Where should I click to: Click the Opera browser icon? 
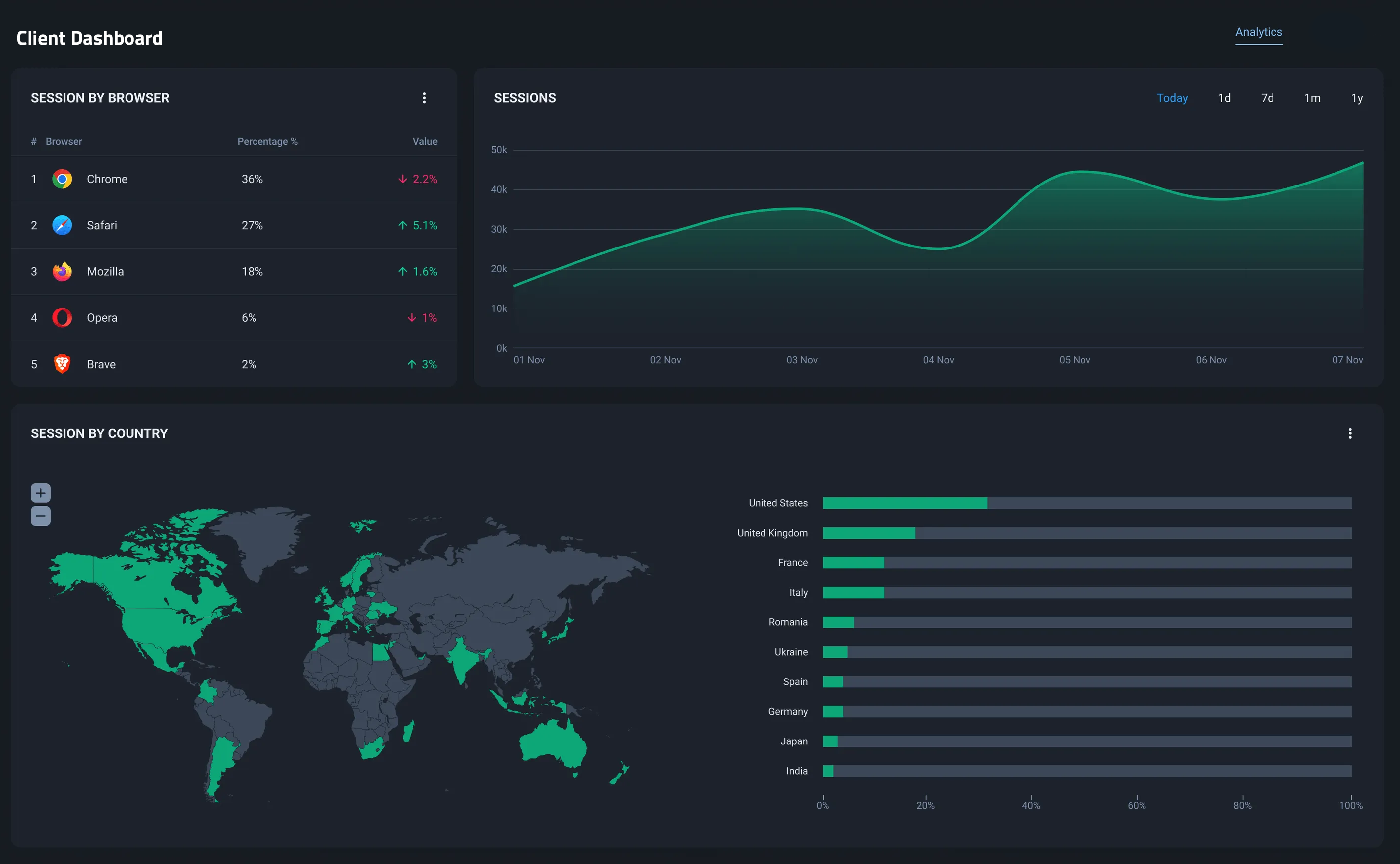click(x=62, y=318)
